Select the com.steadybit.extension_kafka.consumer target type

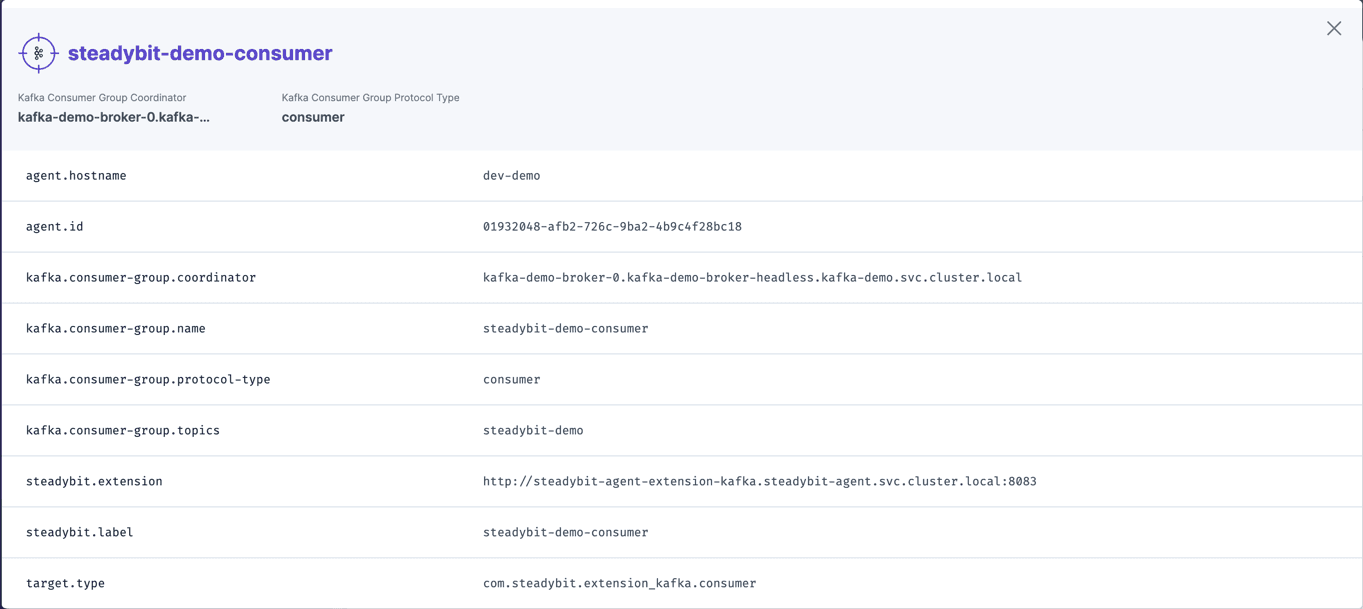[620, 583]
